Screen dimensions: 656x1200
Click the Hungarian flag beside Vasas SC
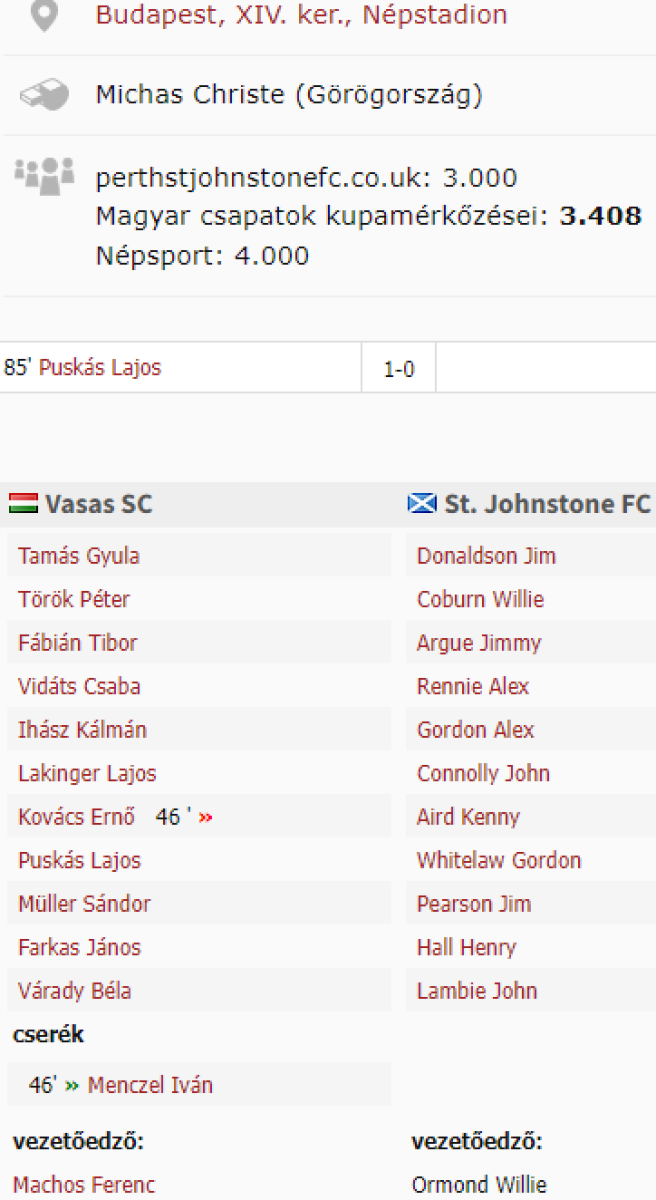coord(23,504)
